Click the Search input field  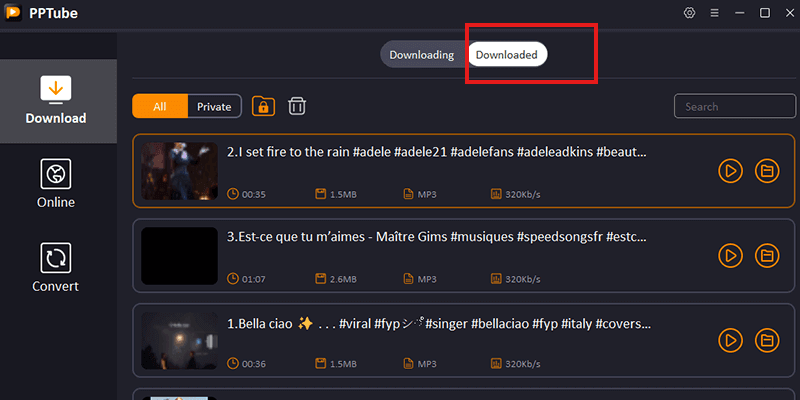[734, 106]
